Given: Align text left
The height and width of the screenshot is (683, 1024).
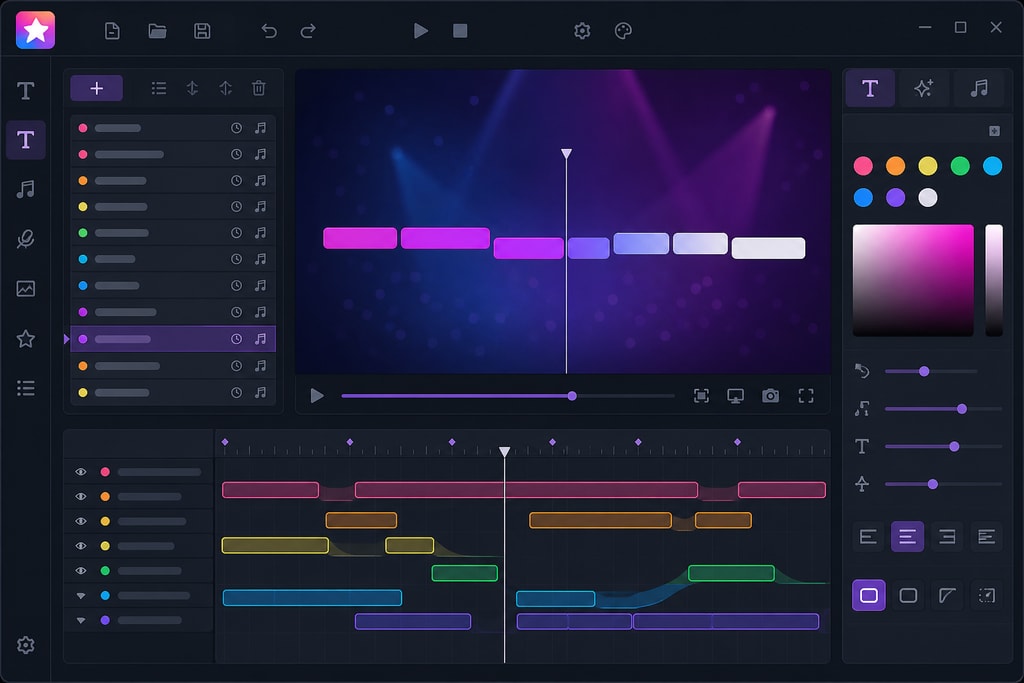Looking at the screenshot, I should coord(869,537).
